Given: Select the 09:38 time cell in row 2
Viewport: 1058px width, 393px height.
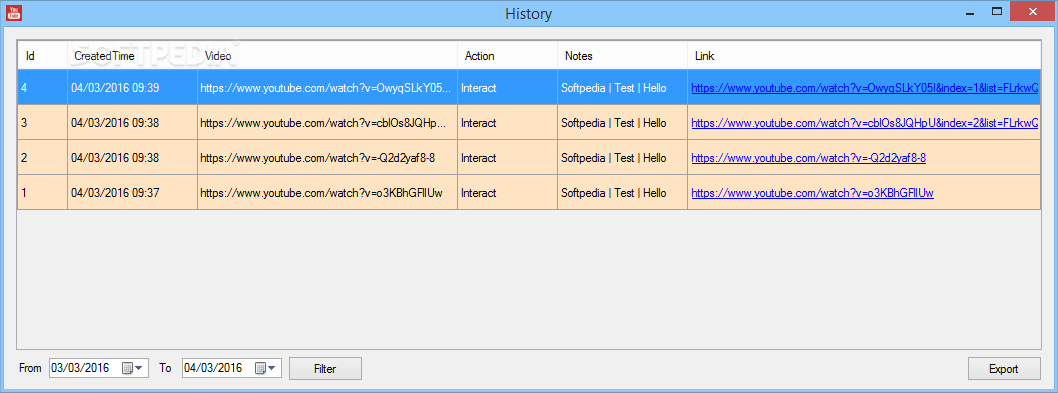Looking at the screenshot, I should click(x=132, y=157).
